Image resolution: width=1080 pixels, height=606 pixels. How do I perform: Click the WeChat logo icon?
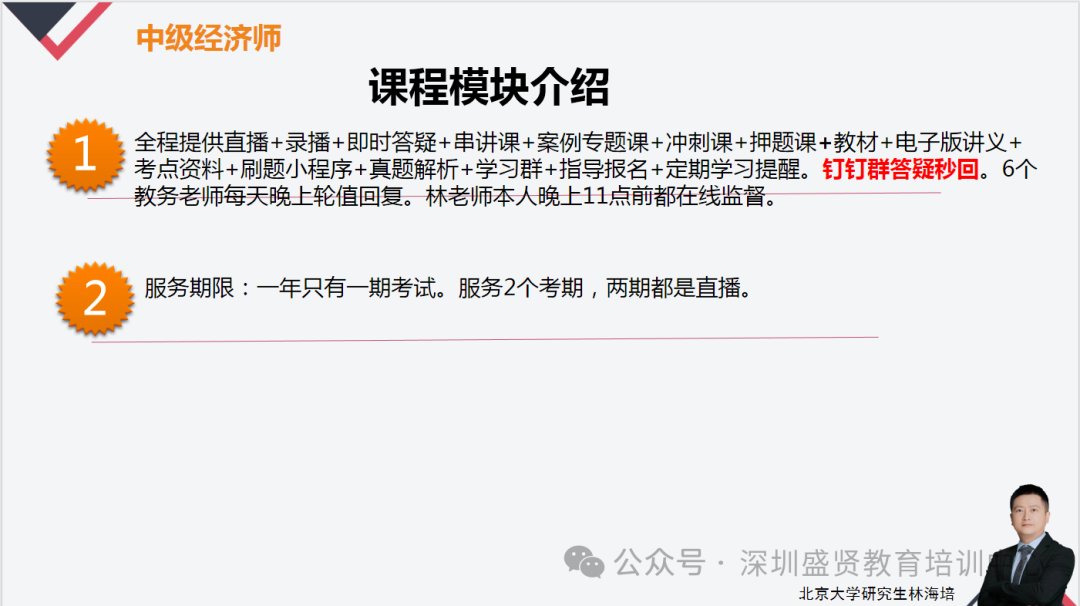(x=584, y=562)
